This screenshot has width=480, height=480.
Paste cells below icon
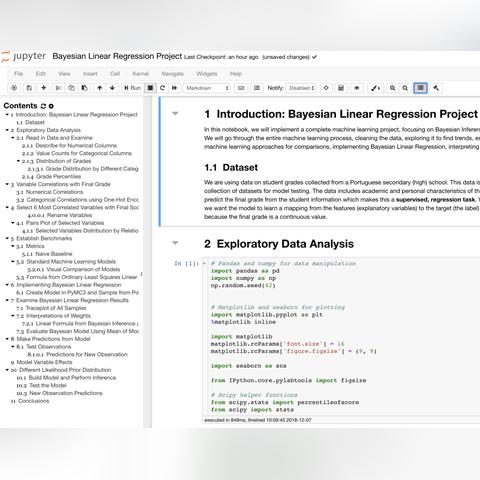point(84,88)
